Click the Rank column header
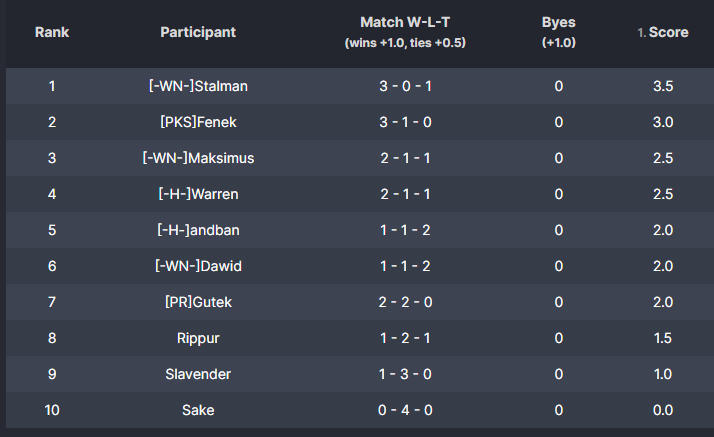The width and height of the screenshot is (714, 437). click(52, 32)
